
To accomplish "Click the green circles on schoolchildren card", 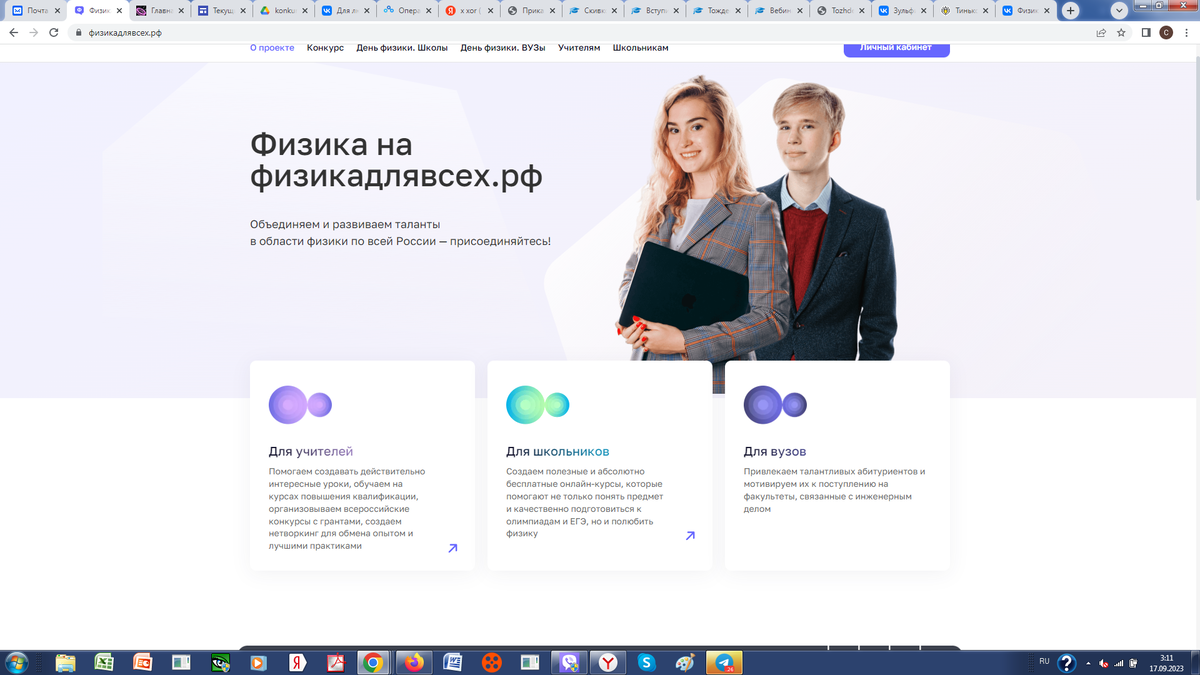I will [537, 405].
